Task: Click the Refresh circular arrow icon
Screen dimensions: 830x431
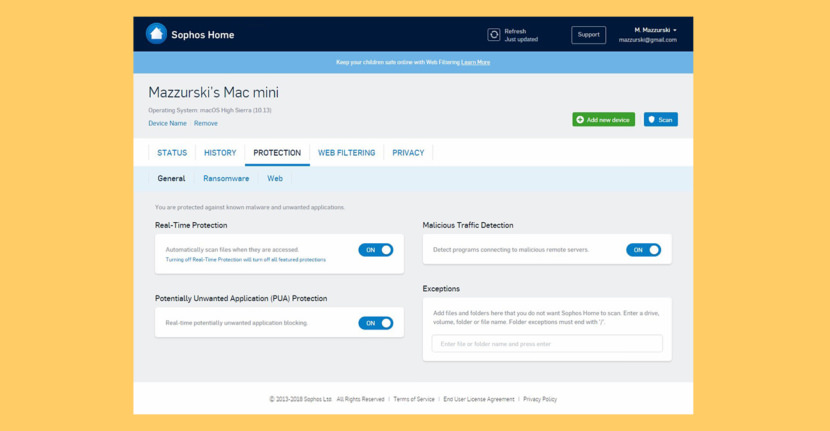Action: (493, 35)
